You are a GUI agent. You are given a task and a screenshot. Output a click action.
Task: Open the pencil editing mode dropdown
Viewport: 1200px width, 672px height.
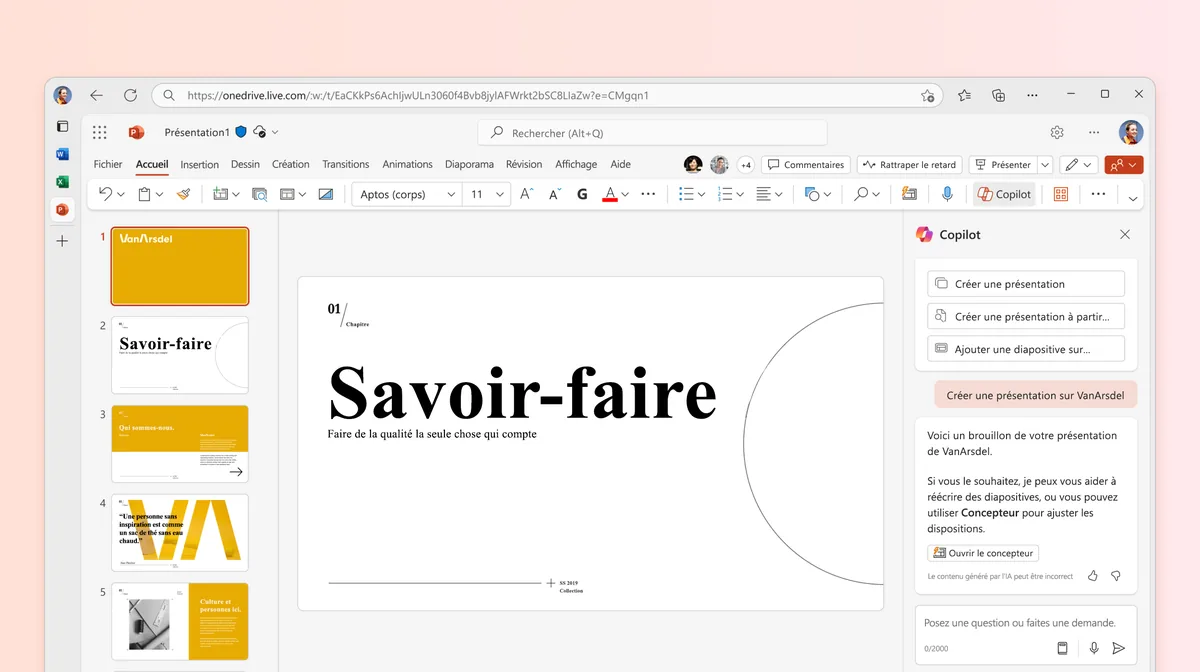pos(1079,165)
